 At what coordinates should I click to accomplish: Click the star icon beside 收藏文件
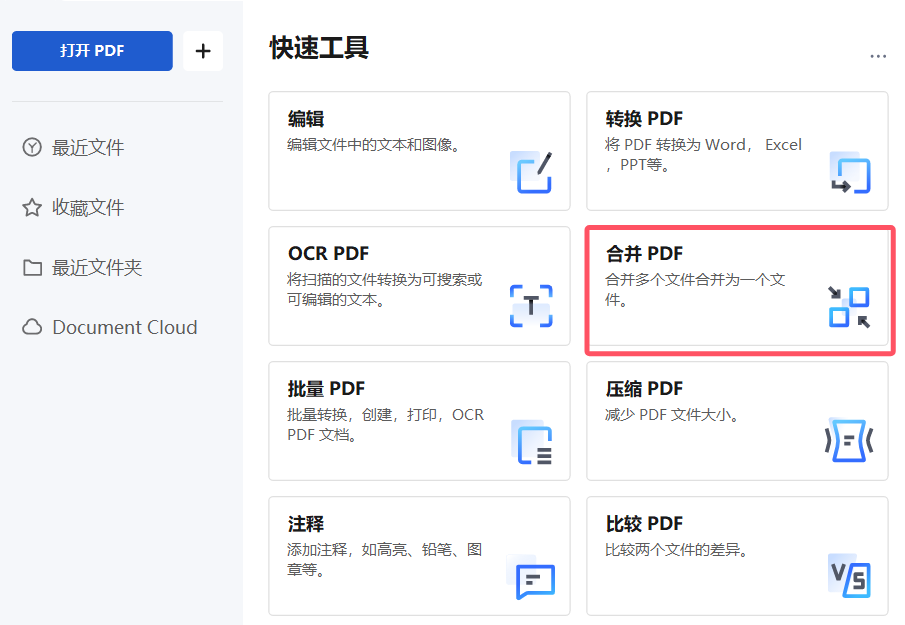tap(31, 207)
